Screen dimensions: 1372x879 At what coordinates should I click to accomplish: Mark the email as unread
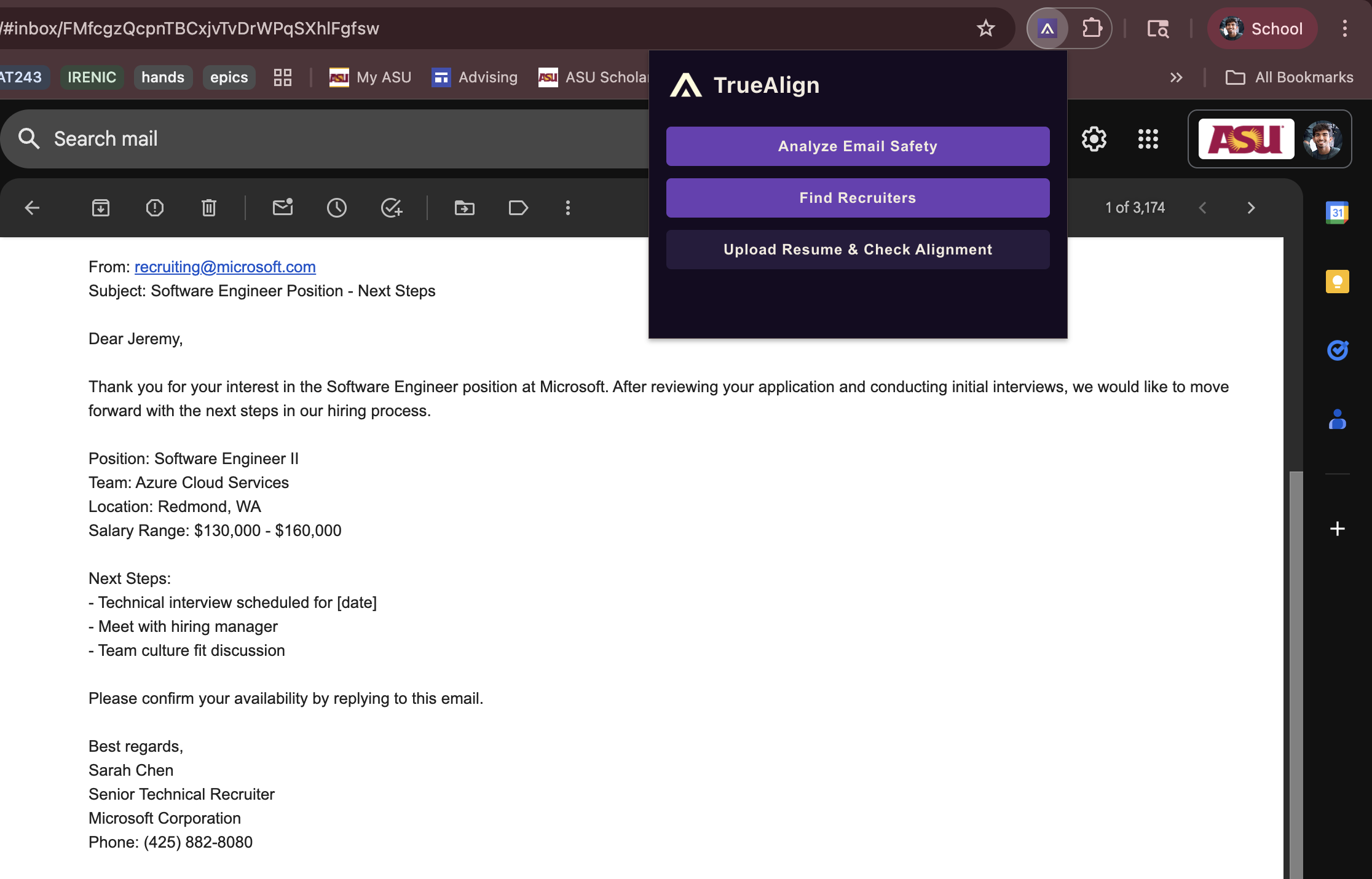tap(283, 208)
